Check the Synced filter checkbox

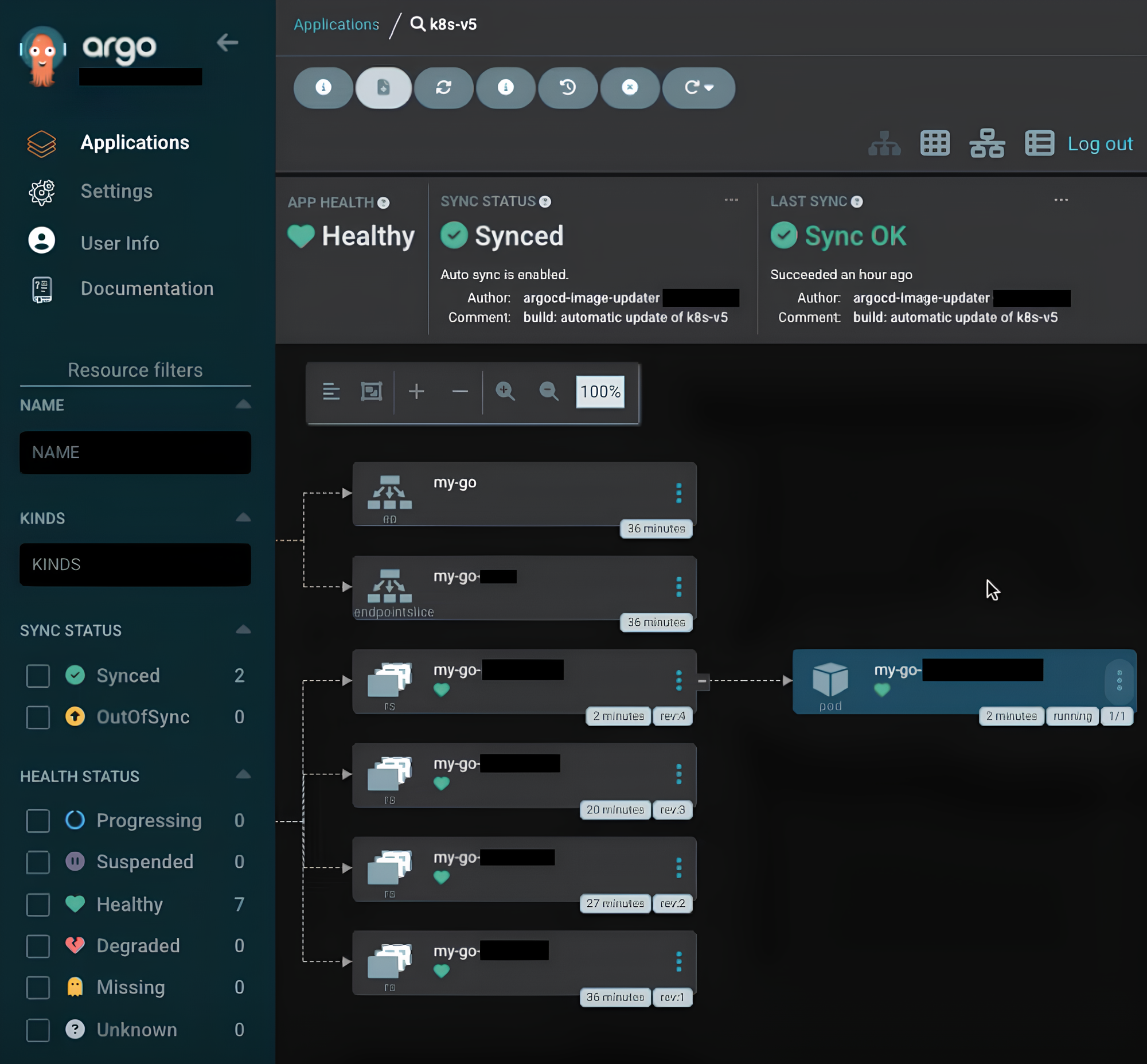click(38, 676)
